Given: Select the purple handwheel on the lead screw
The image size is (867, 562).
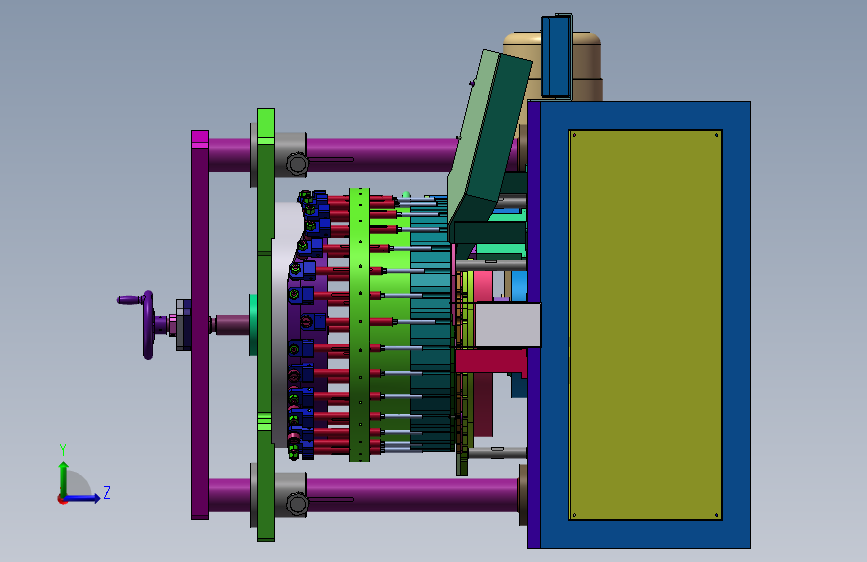Looking at the screenshot, I should coord(148,325).
